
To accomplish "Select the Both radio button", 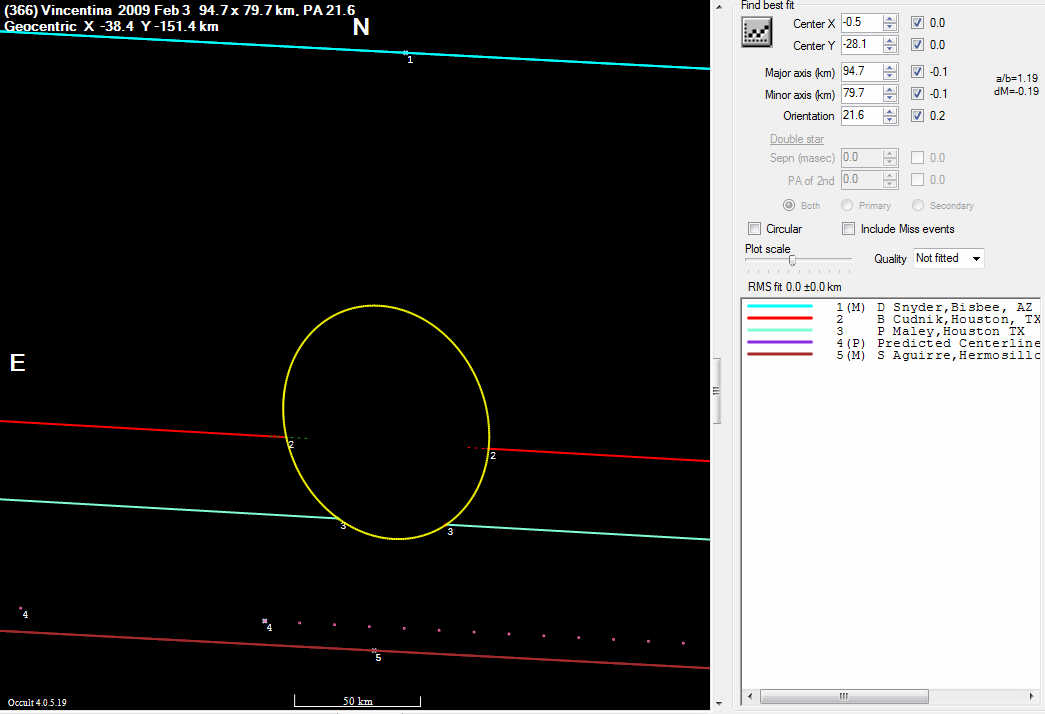I will (x=789, y=205).
